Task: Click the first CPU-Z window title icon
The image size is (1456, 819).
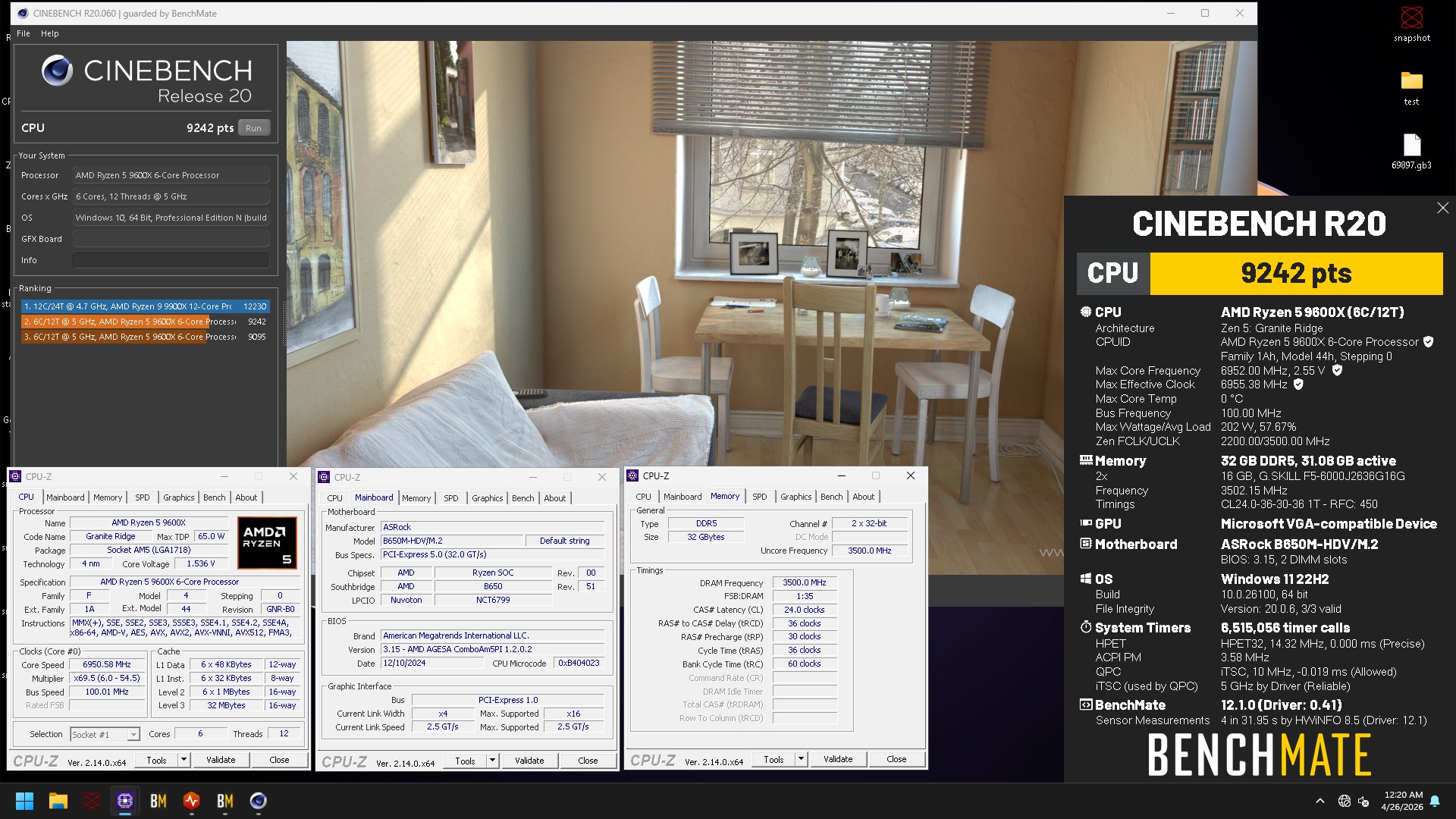Action: 15,476
